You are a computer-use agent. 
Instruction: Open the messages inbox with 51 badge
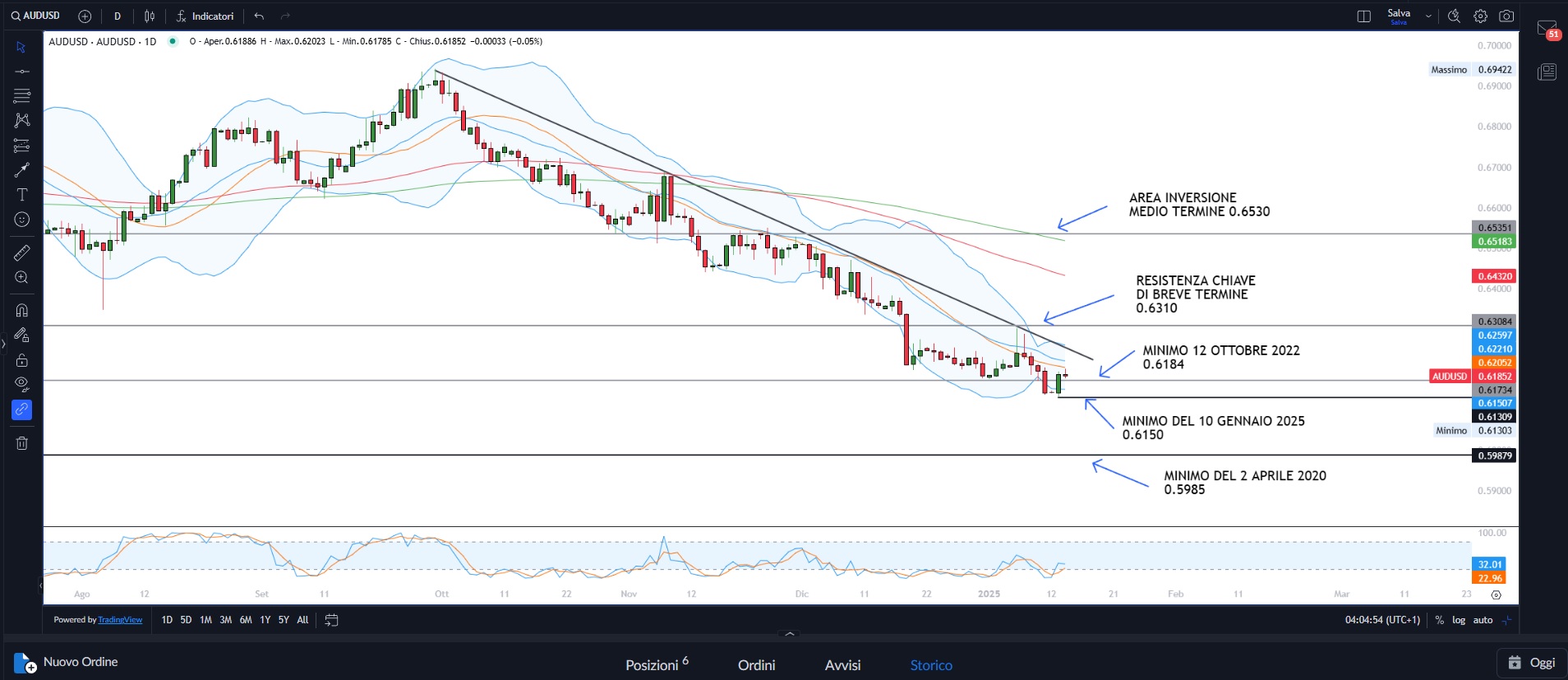pos(1547,30)
